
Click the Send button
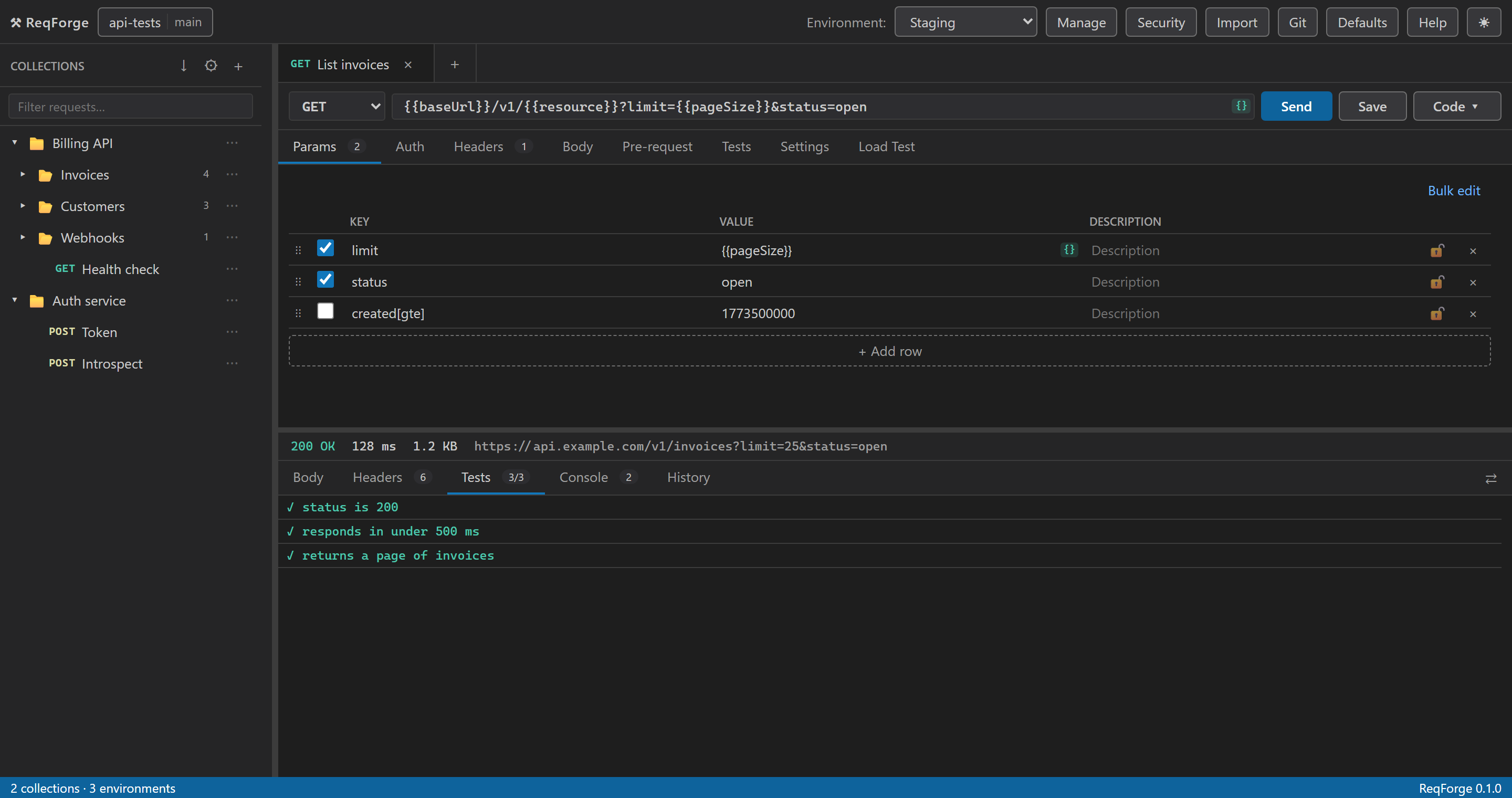point(1296,106)
